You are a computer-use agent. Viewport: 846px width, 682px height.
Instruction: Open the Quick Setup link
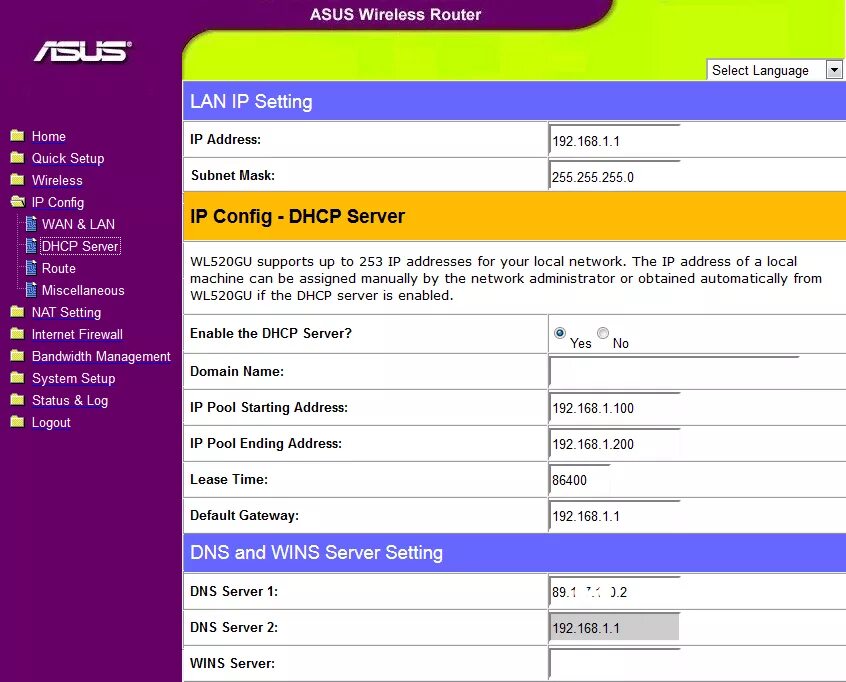coord(68,159)
